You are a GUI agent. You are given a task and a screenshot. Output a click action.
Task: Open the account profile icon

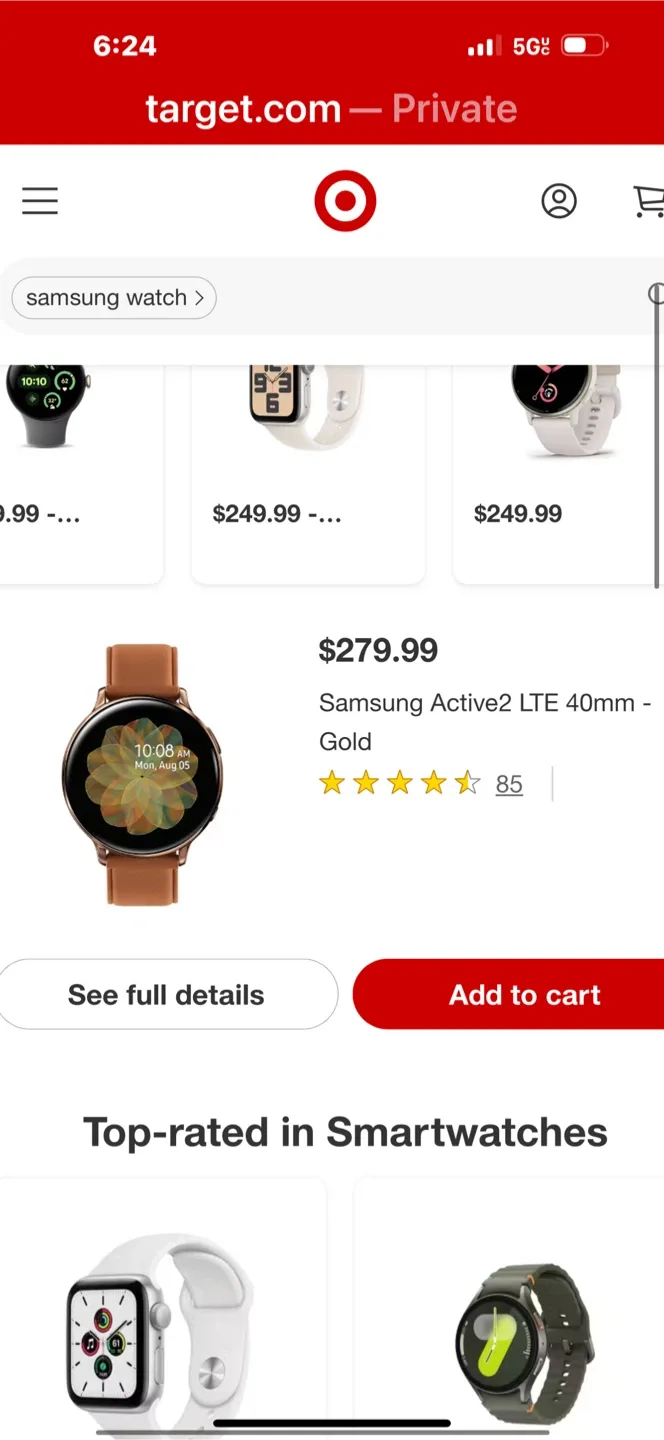pos(559,201)
